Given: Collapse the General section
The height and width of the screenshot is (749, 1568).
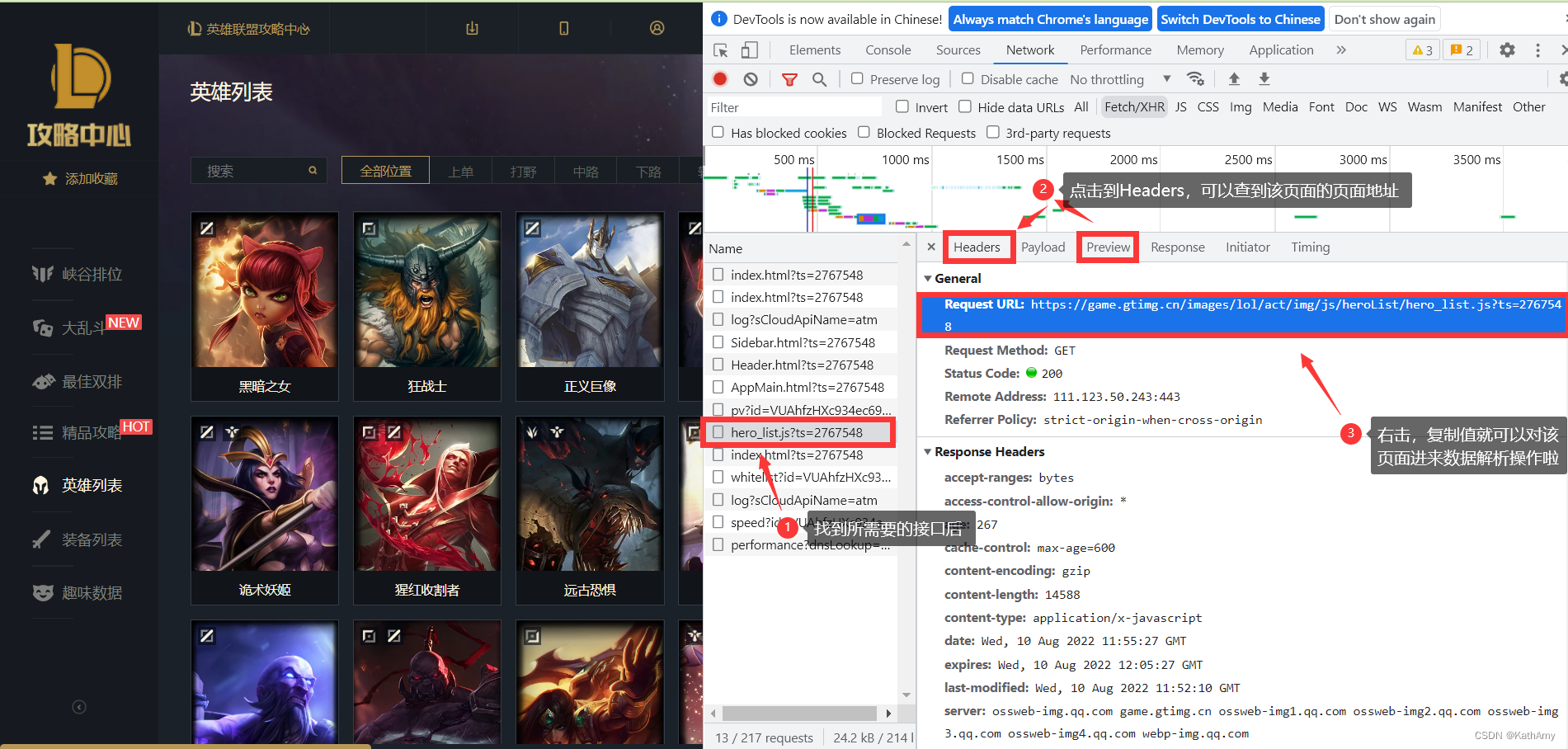Looking at the screenshot, I should [928, 279].
